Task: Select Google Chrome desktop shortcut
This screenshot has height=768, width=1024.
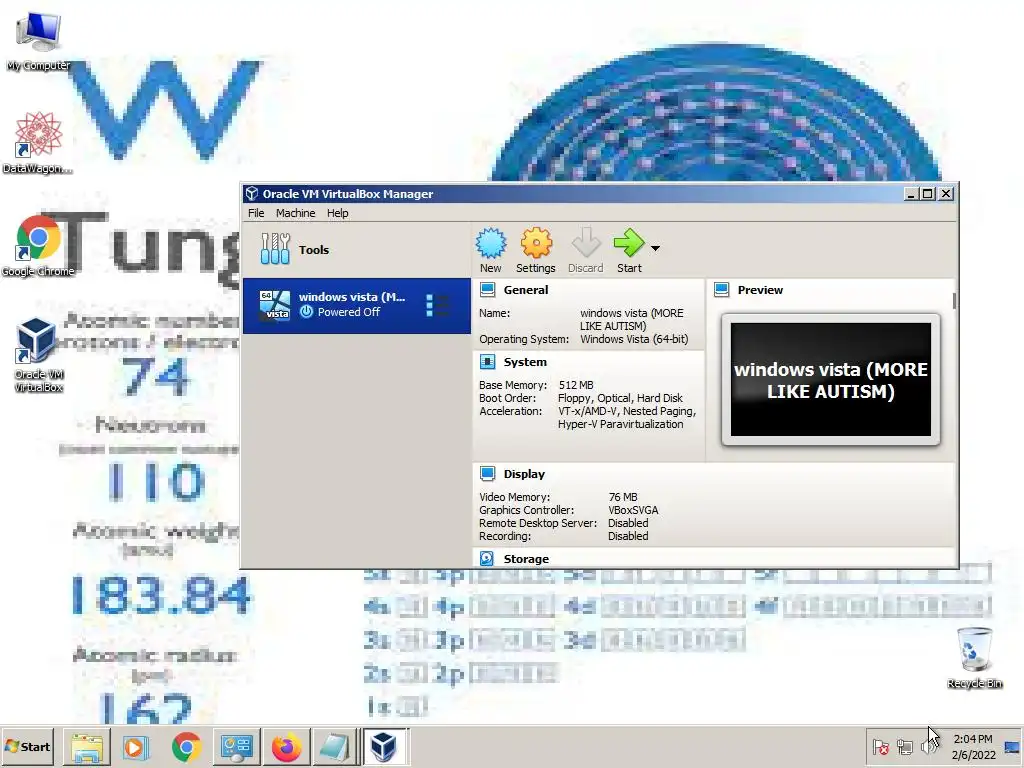Action: pos(38,246)
